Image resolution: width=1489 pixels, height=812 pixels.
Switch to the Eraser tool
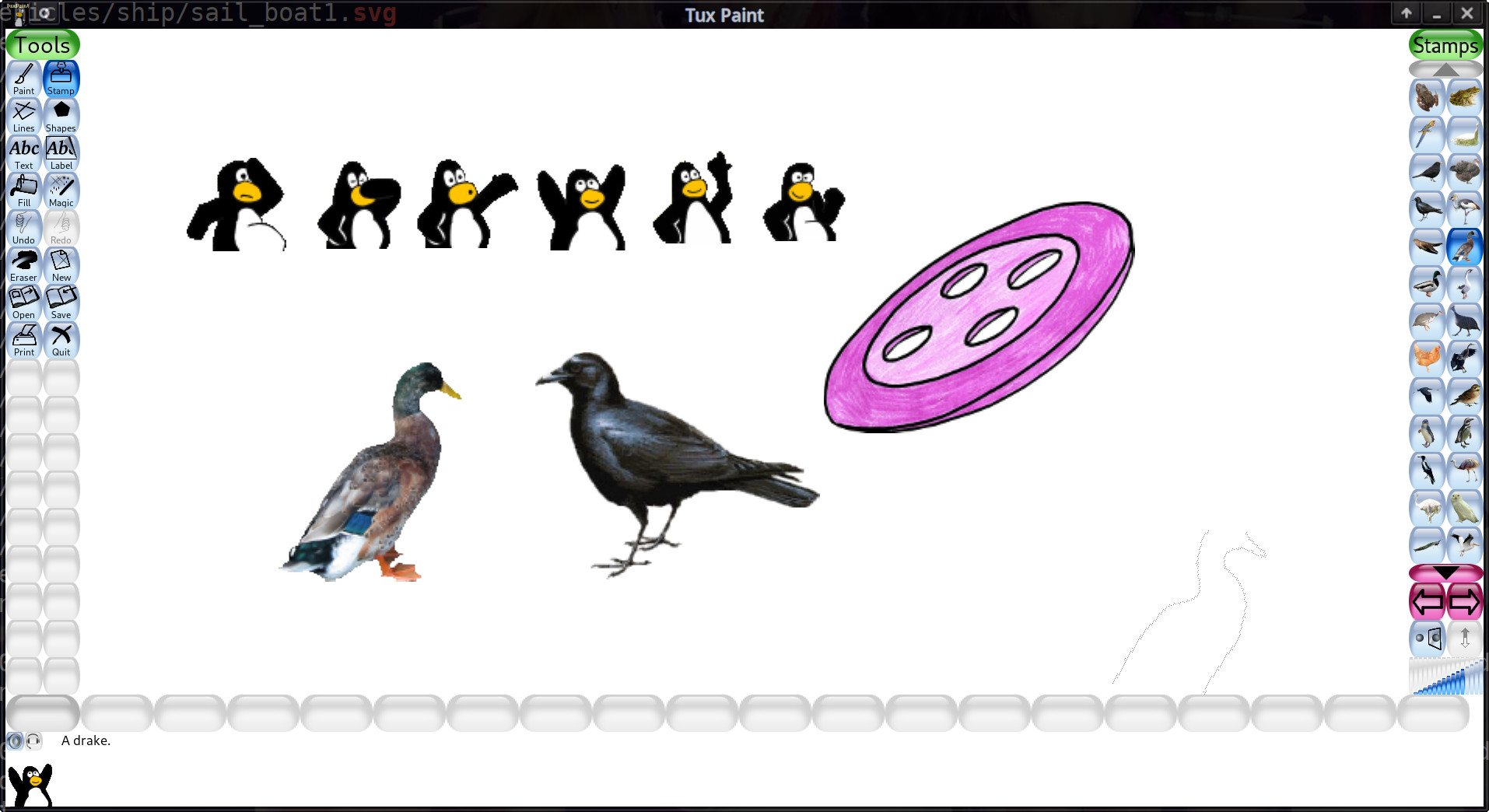tap(24, 266)
